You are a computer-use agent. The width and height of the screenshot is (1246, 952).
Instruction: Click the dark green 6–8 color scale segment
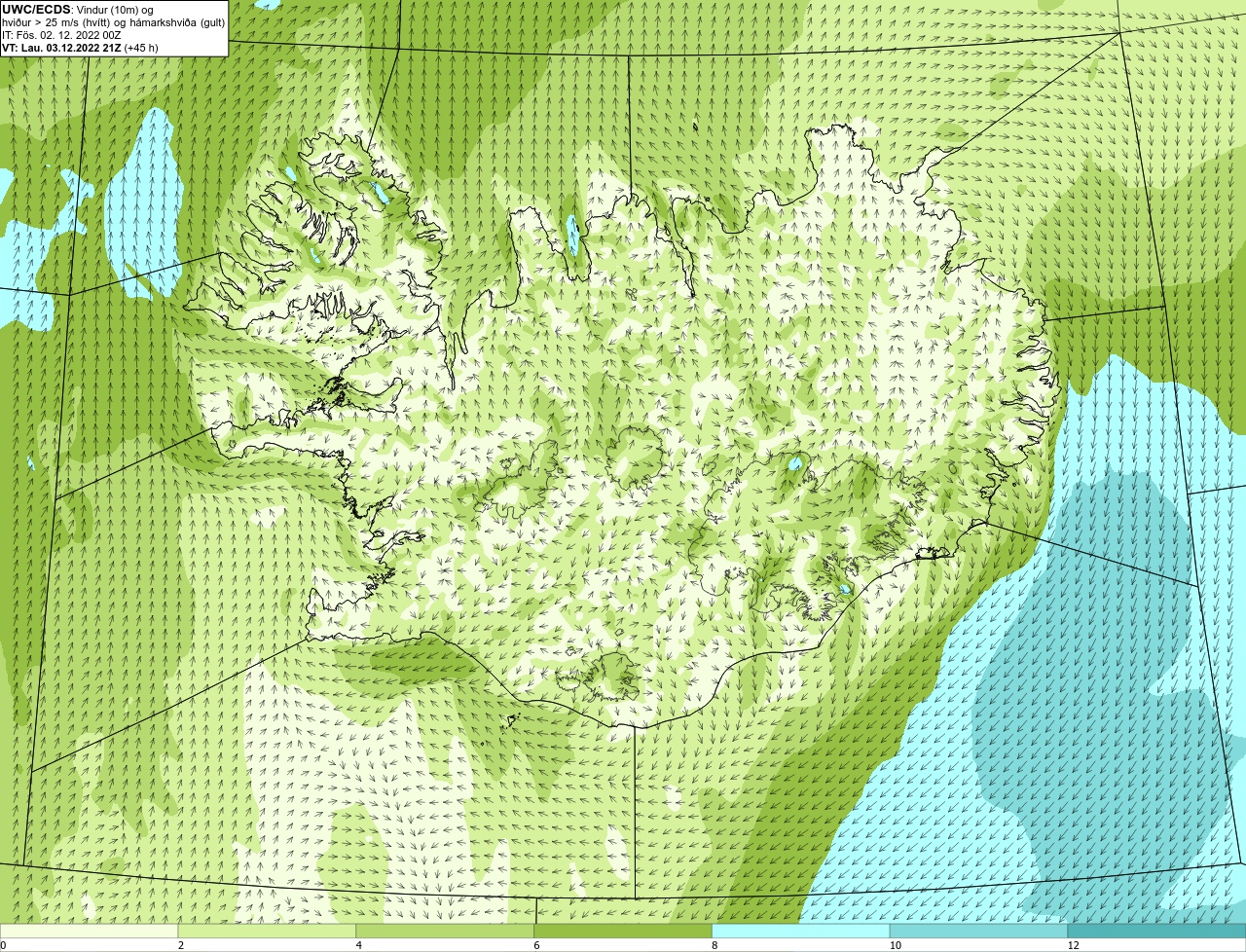tap(624, 932)
